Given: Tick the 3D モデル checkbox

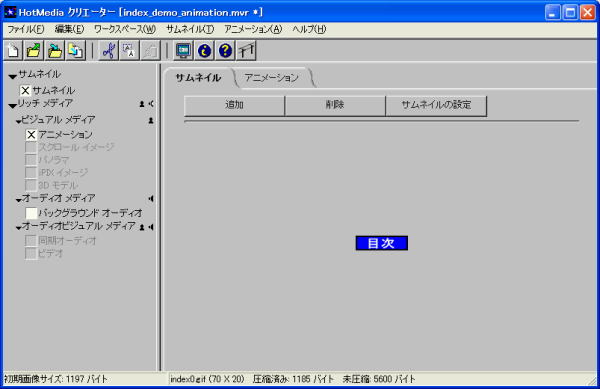Looking at the screenshot, I should (31, 185).
